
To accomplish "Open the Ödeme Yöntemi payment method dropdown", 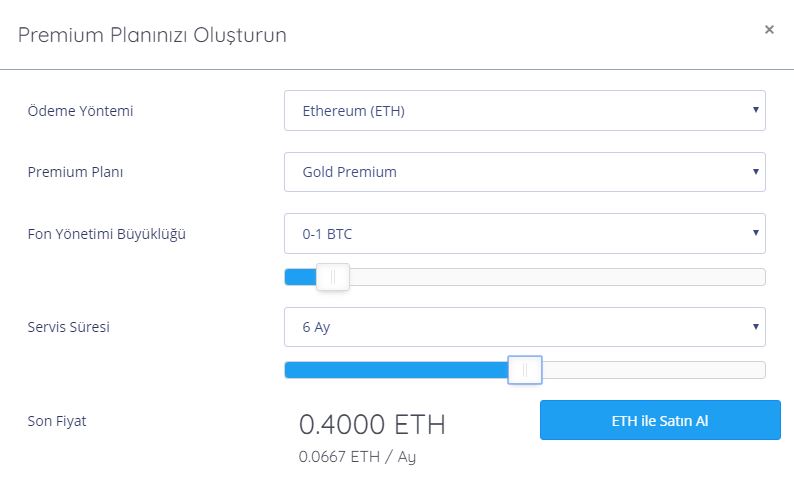I will 524,111.
